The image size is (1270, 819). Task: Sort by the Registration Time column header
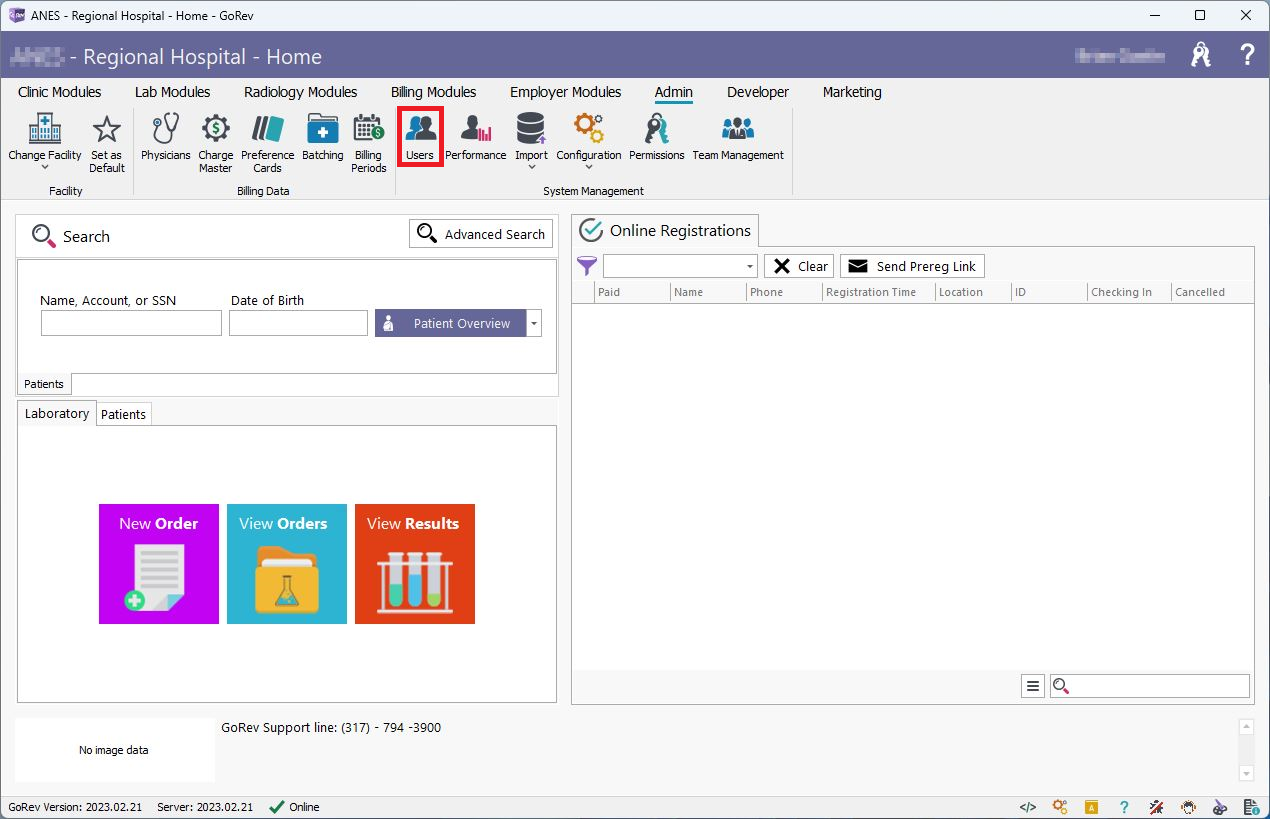pos(878,292)
